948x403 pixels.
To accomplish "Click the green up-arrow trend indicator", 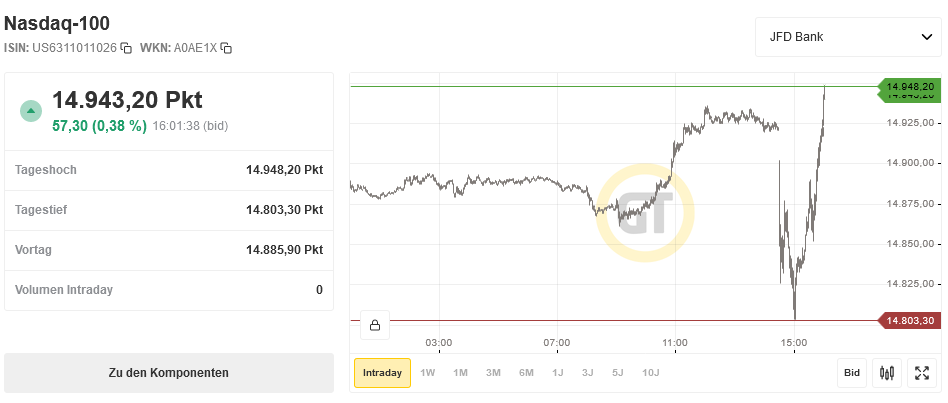I will (x=31, y=110).
